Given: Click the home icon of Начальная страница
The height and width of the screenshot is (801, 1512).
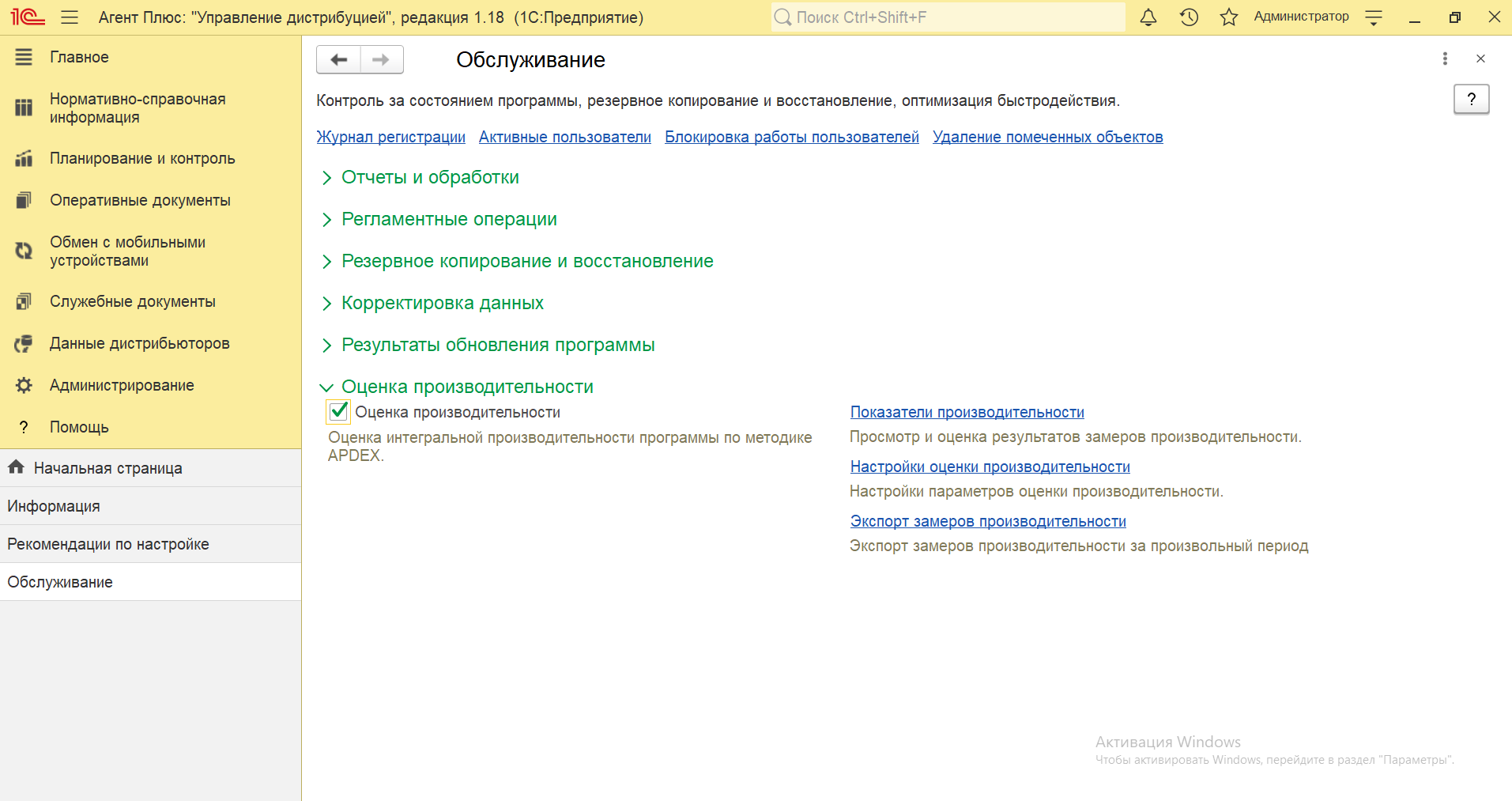Looking at the screenshot, I should point(16,467).
